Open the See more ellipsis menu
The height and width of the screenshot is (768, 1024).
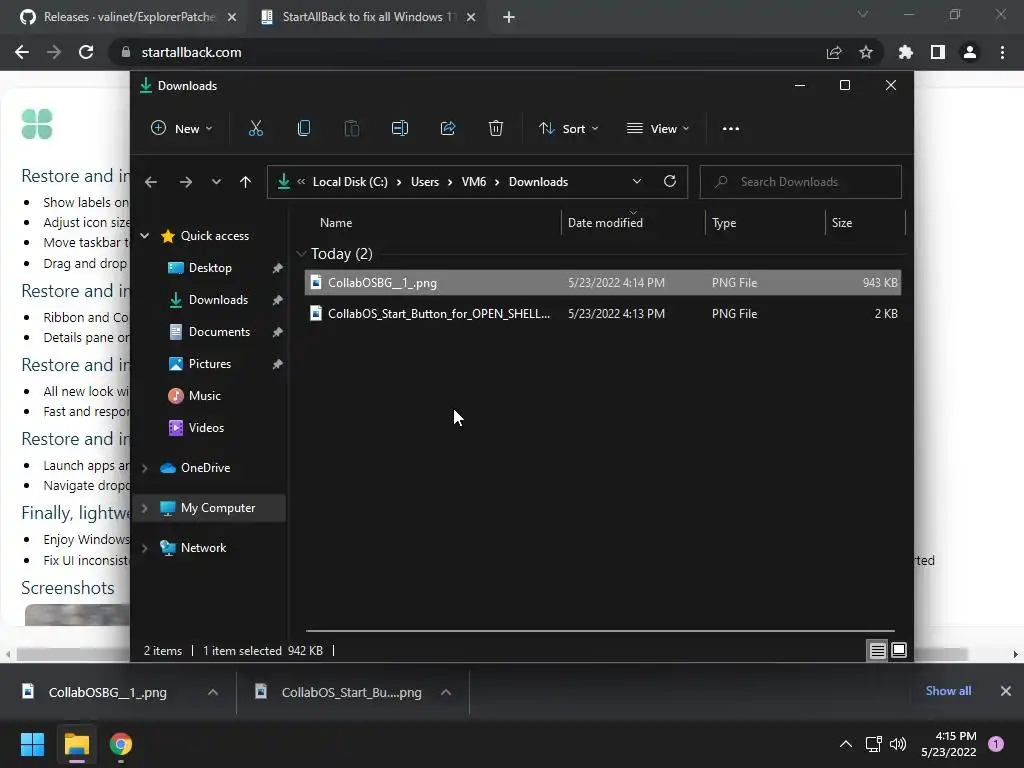731,129
